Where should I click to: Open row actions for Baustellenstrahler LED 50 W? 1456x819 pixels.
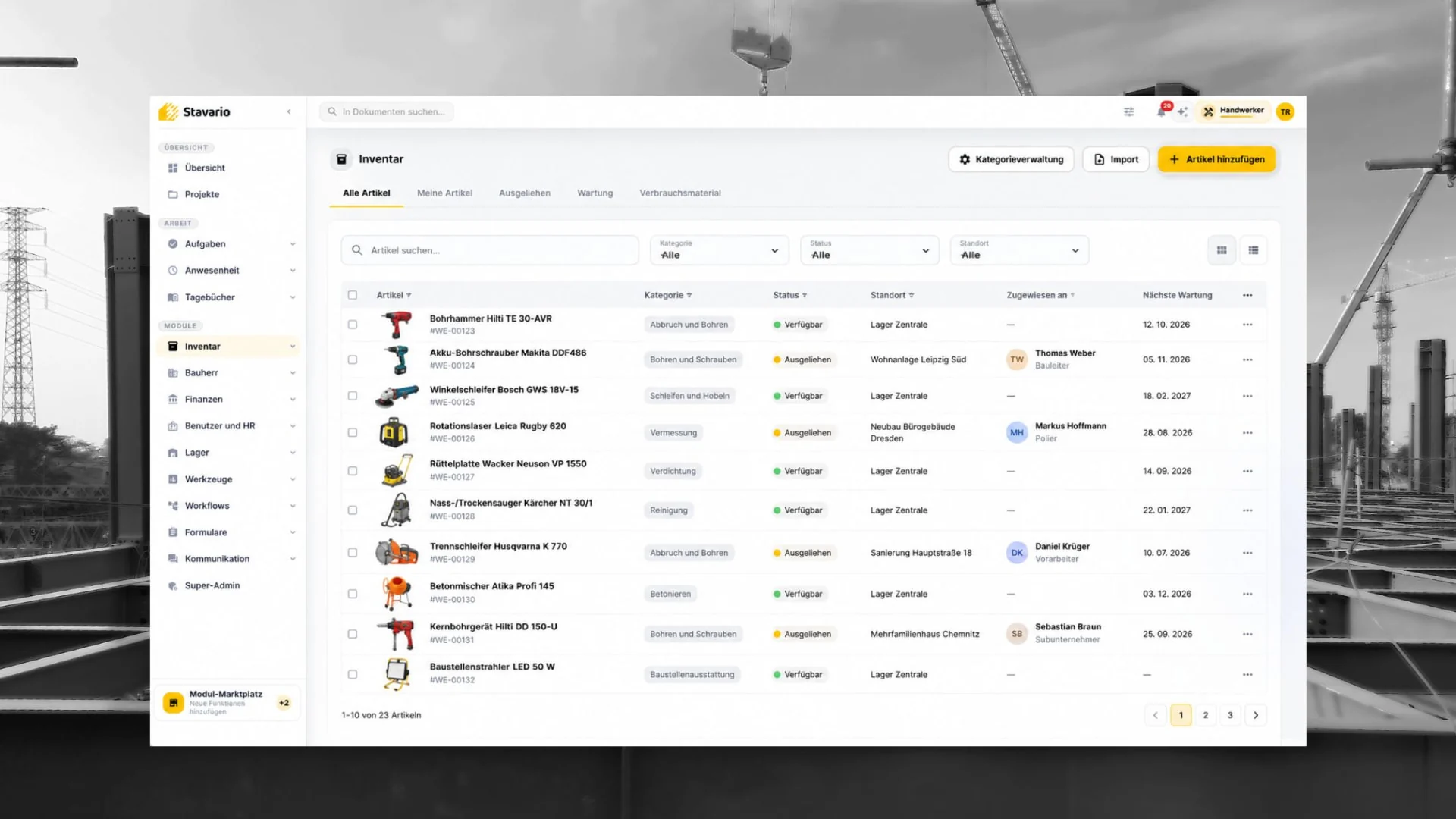1247,675
